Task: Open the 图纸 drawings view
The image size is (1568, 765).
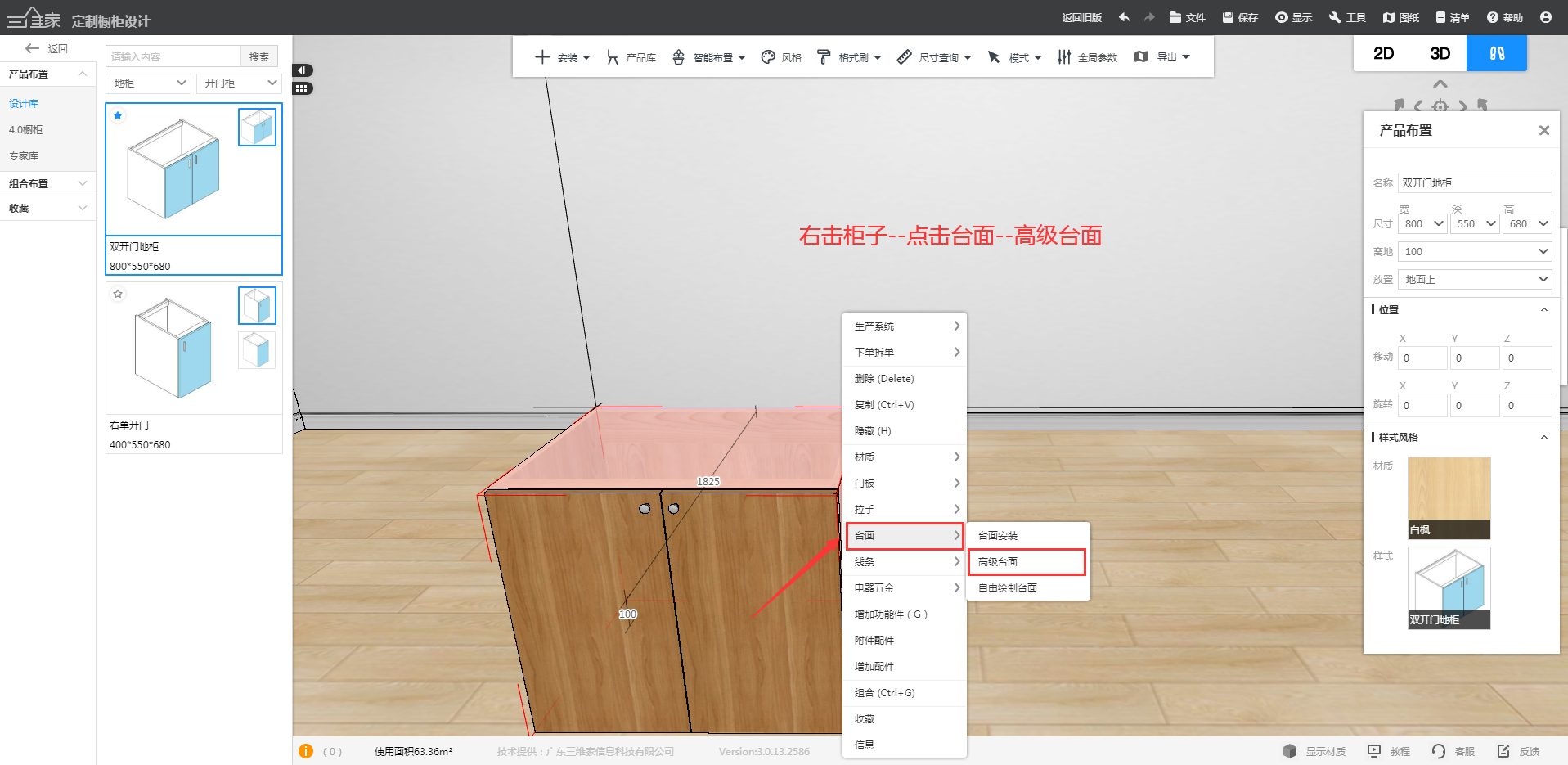Action: pyautogui.click(x=1400, y=17)
